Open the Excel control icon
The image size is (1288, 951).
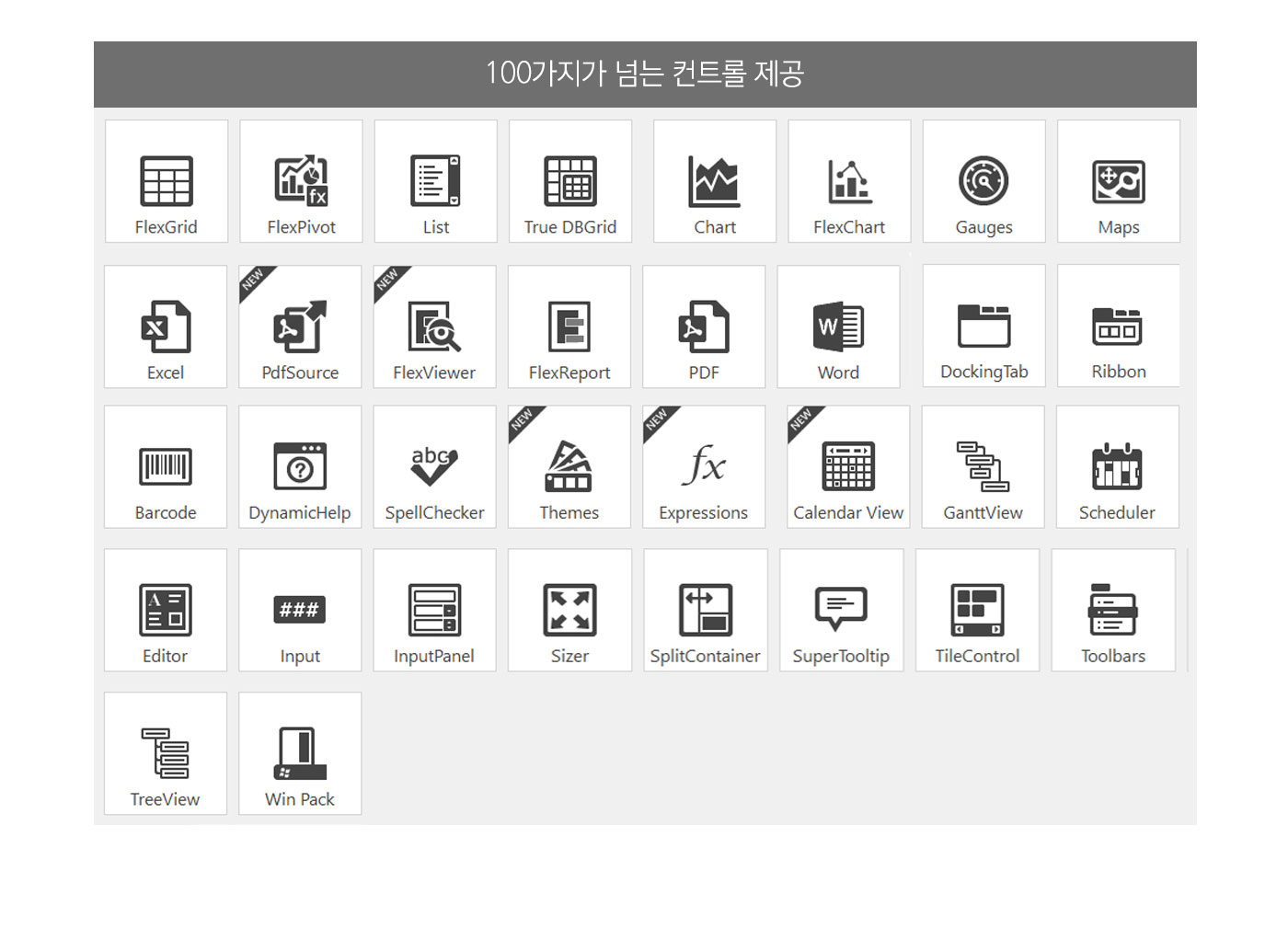pyautogui.click(x=166, y=327)
